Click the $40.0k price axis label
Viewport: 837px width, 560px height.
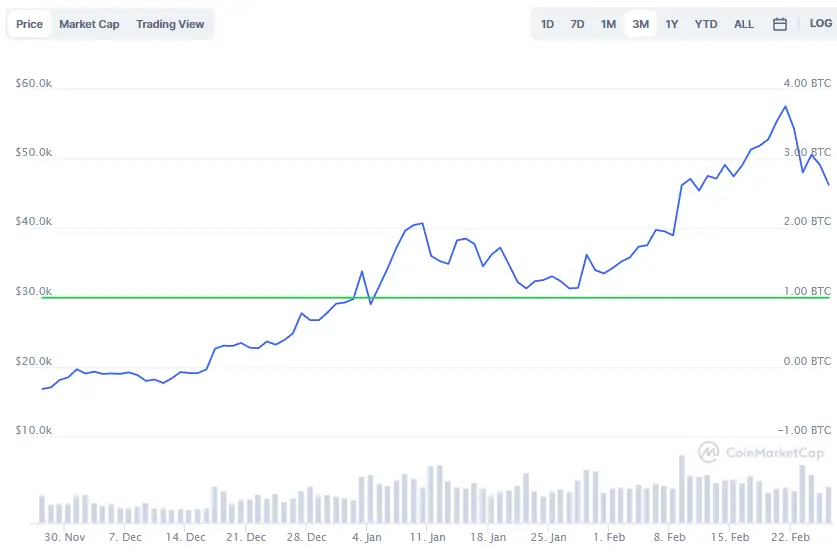34,222
